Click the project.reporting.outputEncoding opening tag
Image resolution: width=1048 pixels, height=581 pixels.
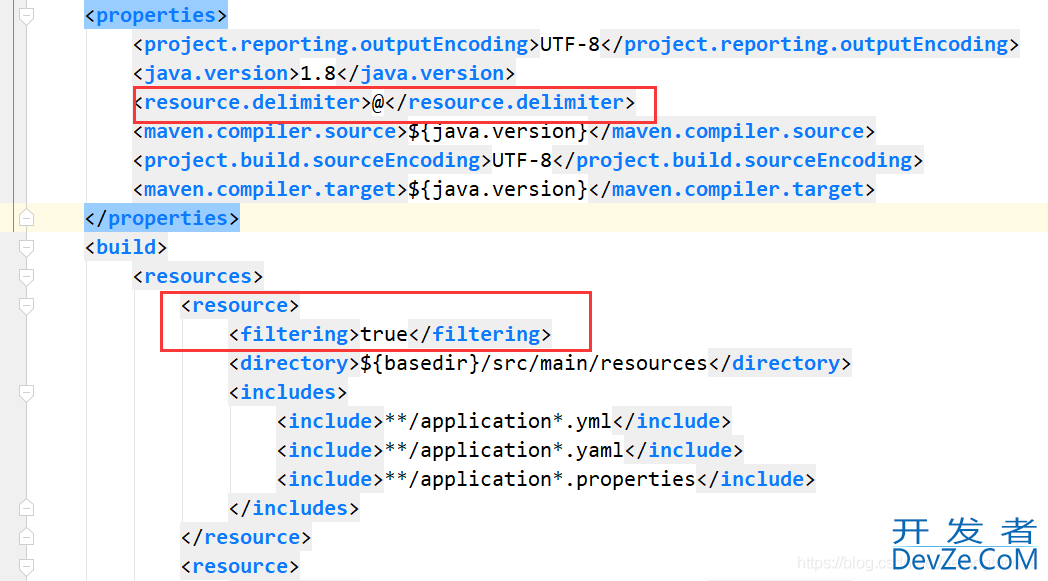[336, 44]
